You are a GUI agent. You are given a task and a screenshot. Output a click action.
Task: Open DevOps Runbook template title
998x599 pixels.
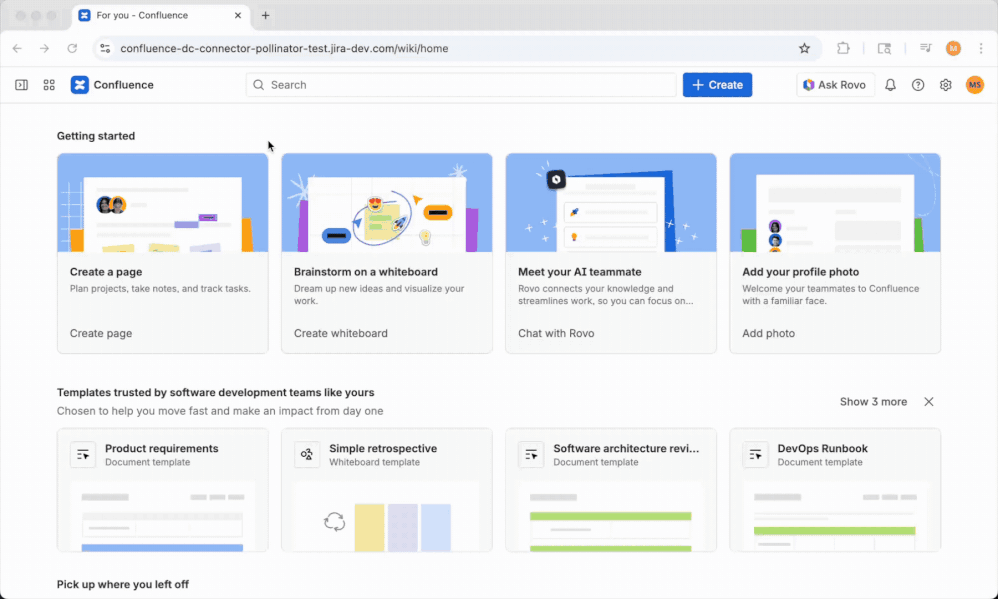point(822,448)
